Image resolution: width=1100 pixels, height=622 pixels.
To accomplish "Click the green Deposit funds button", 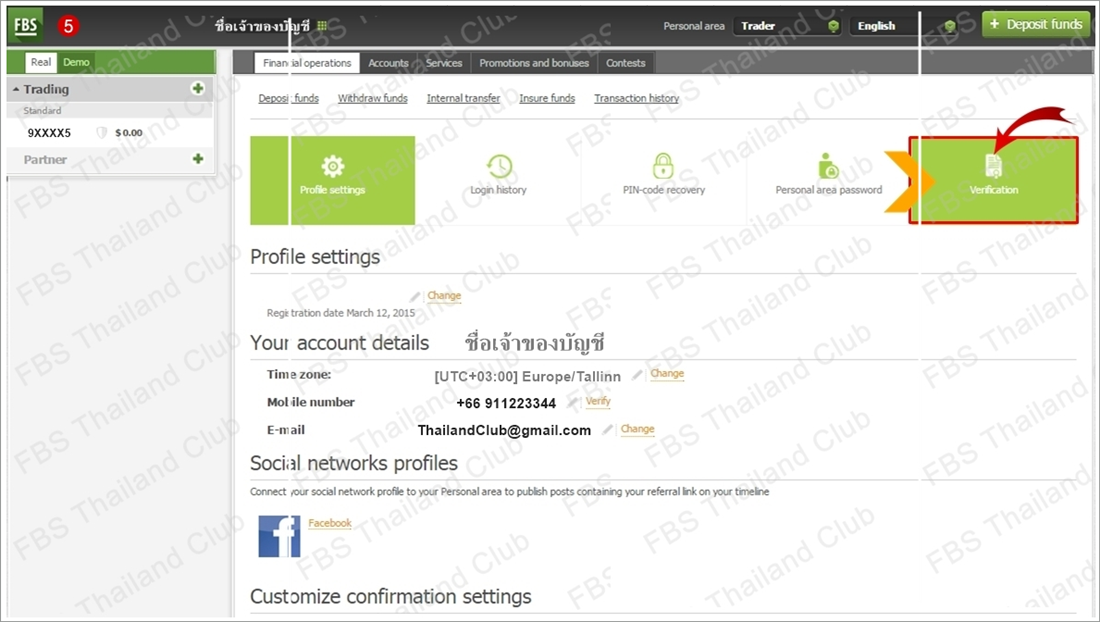I will pyautogui.click(x=1036, y=25).
